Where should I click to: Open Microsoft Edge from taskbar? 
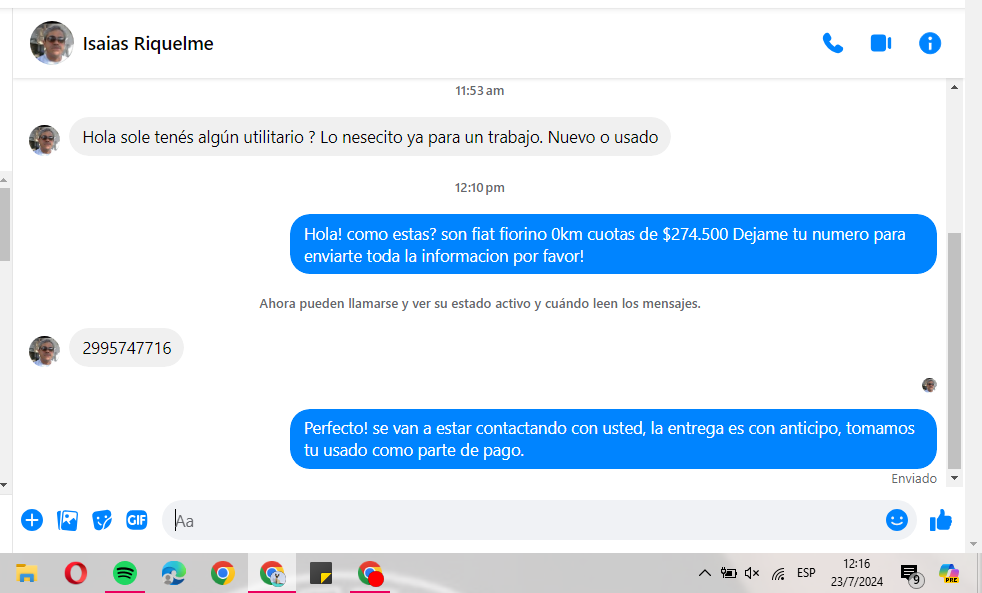pyautogui.click(x=173, y=573)
